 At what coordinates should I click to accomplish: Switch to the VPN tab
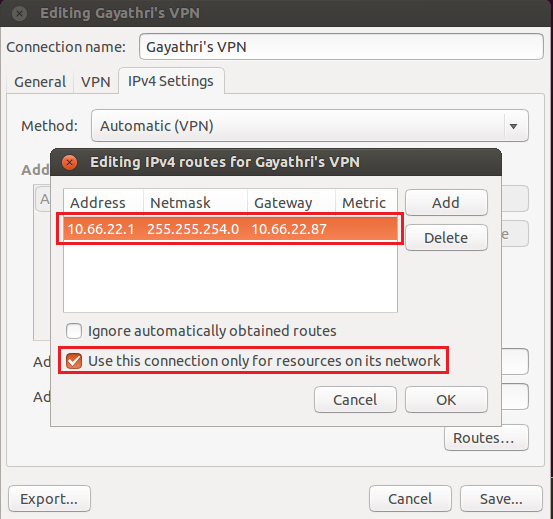click(96, 82)
